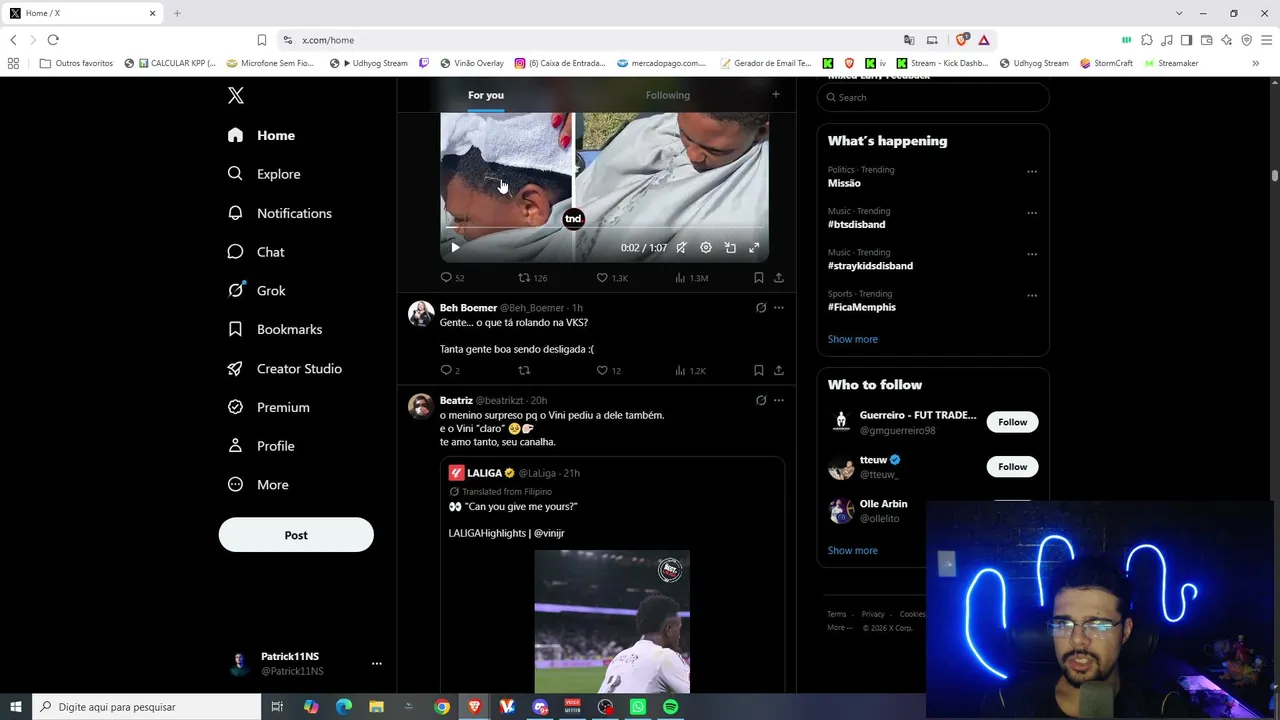Bookmark the video post
Image resolution: width=1280 pixels, height=720 pixels.
[759, 277]
